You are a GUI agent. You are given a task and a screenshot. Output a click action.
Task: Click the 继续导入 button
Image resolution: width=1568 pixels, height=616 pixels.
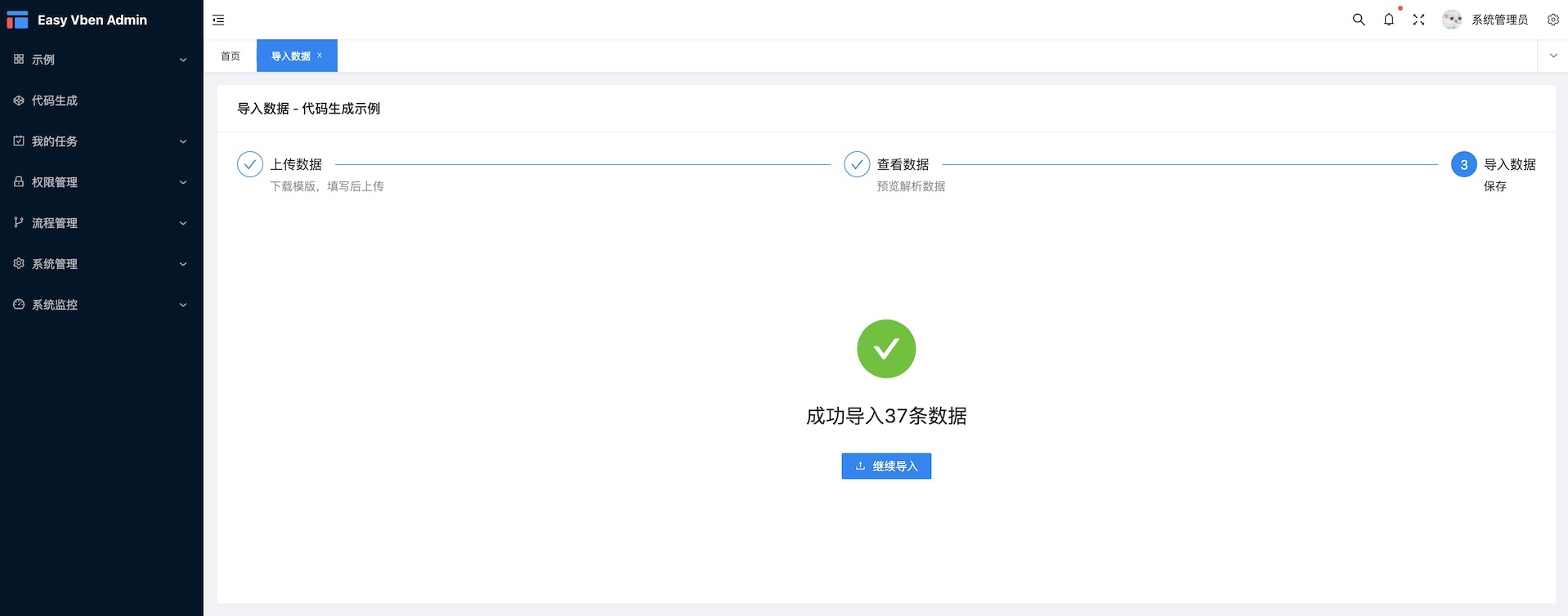pos(886,466)
